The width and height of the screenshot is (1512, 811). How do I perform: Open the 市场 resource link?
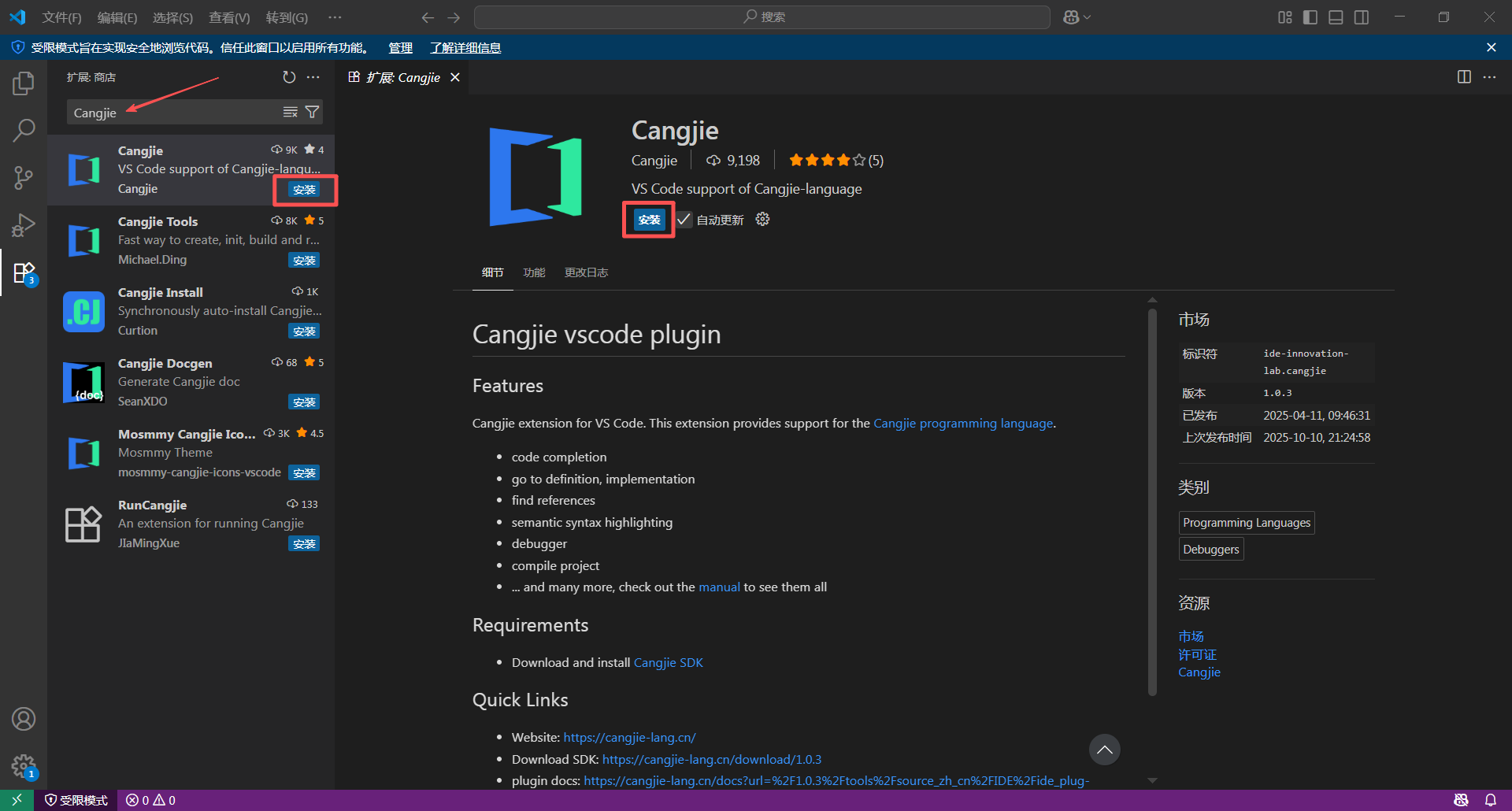1191,636
